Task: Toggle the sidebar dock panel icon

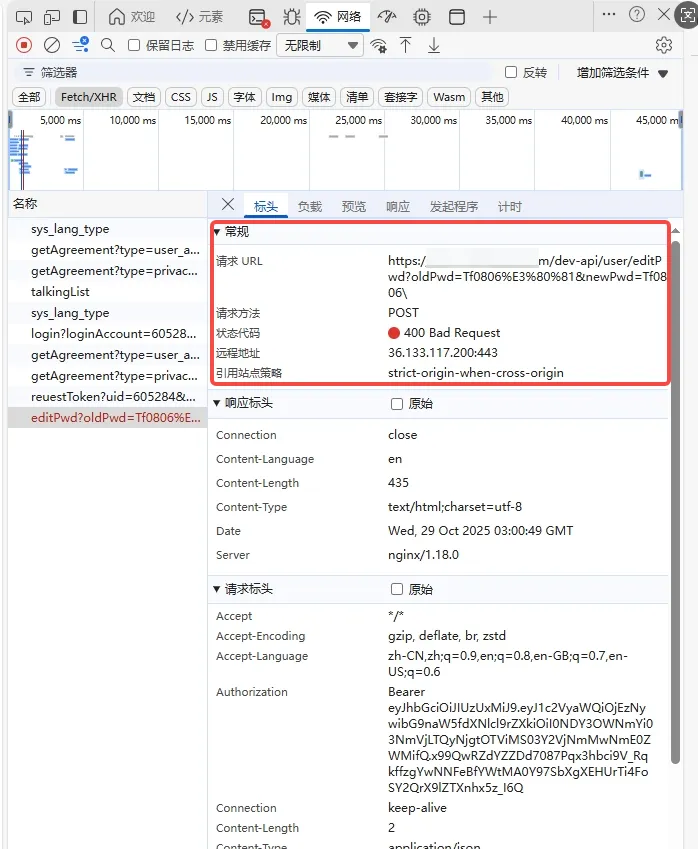Action: (80, 17)
